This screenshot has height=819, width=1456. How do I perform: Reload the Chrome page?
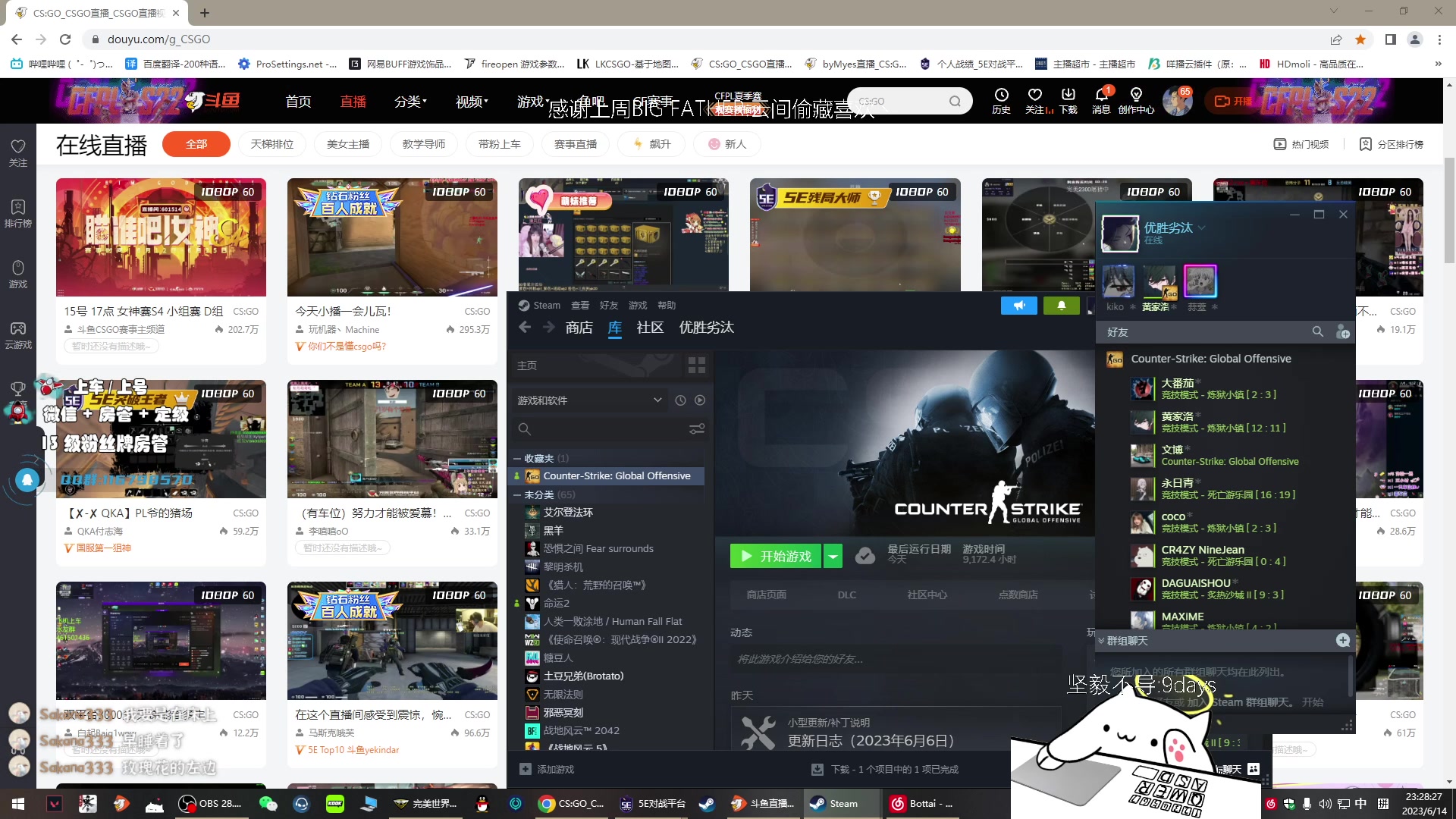coord(65,39)
